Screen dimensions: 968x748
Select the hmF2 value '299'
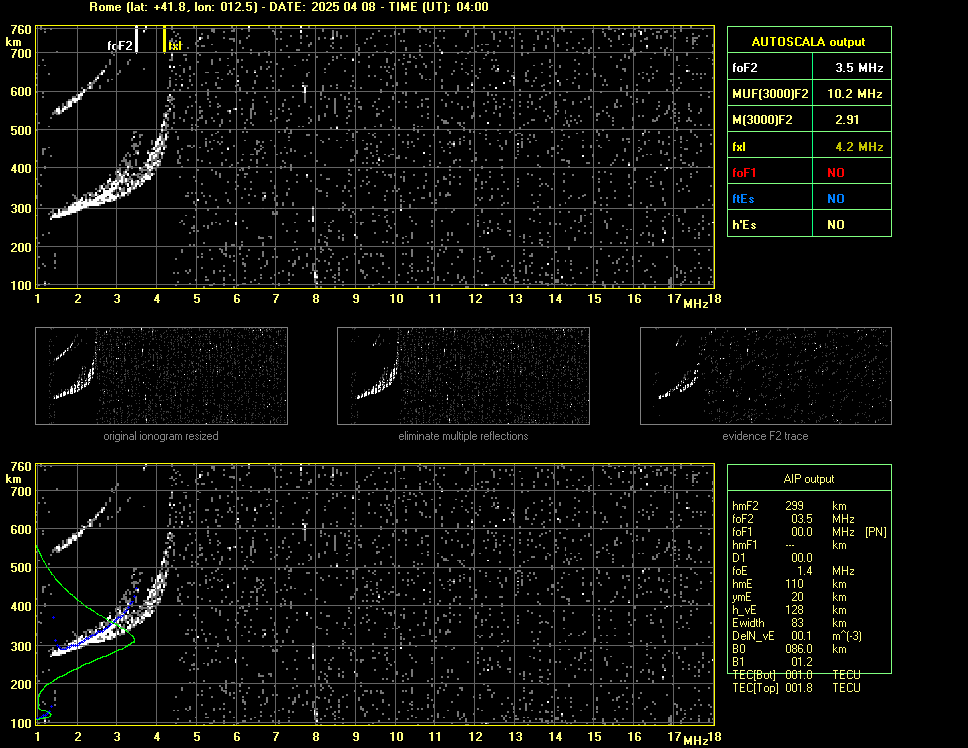point(795,505)
